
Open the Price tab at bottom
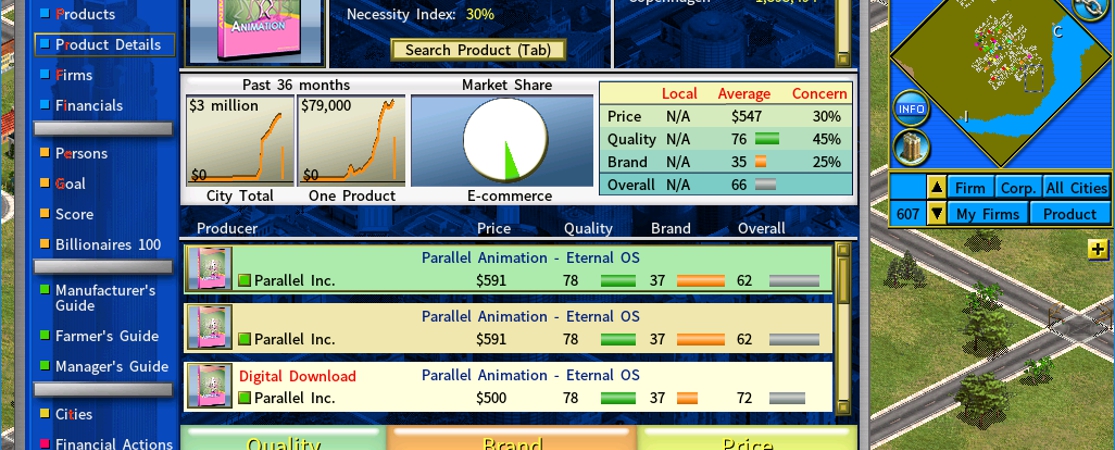click(x=747, y=438)
